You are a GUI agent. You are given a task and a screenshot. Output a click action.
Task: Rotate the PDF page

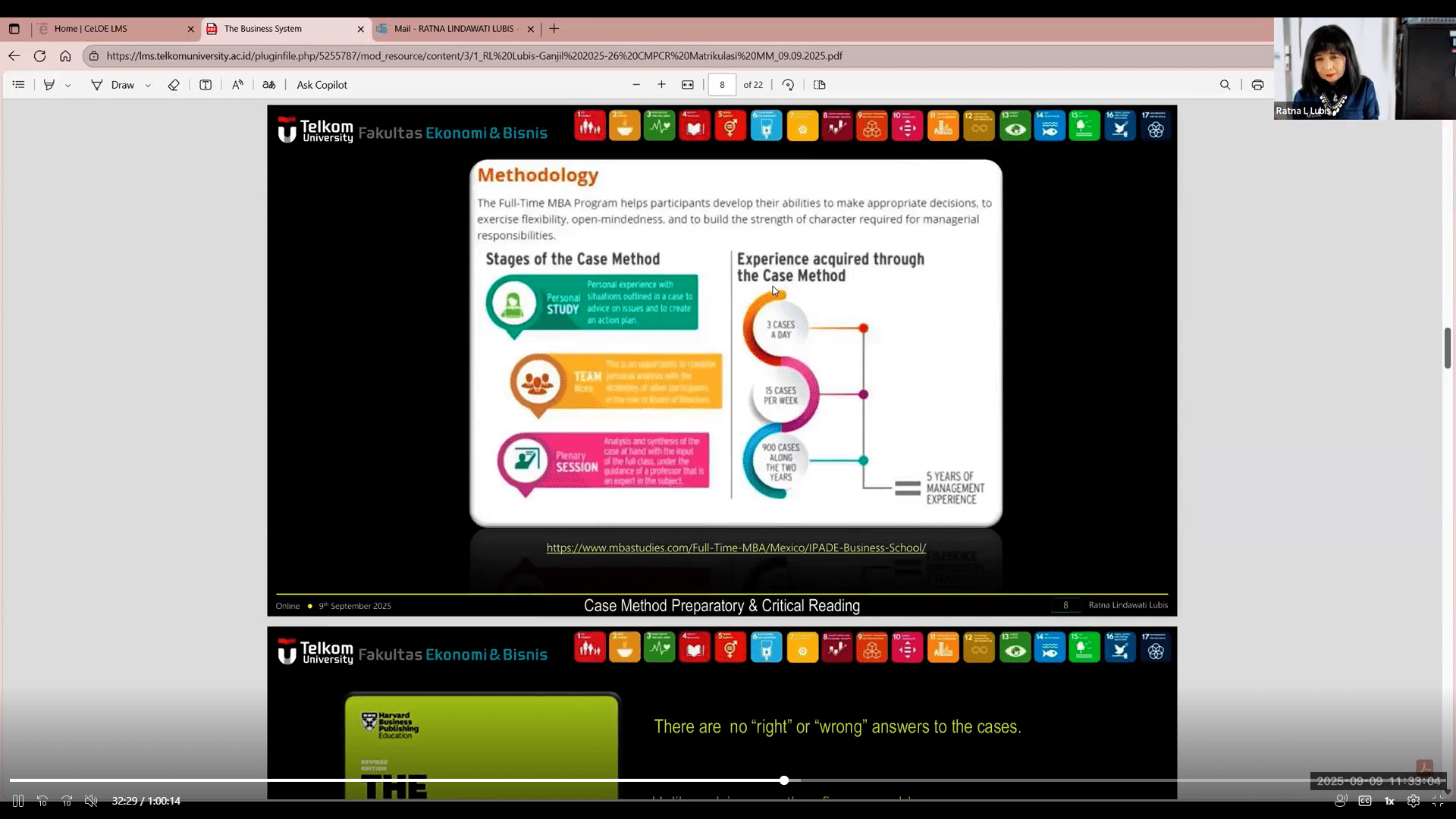(788, 85)
